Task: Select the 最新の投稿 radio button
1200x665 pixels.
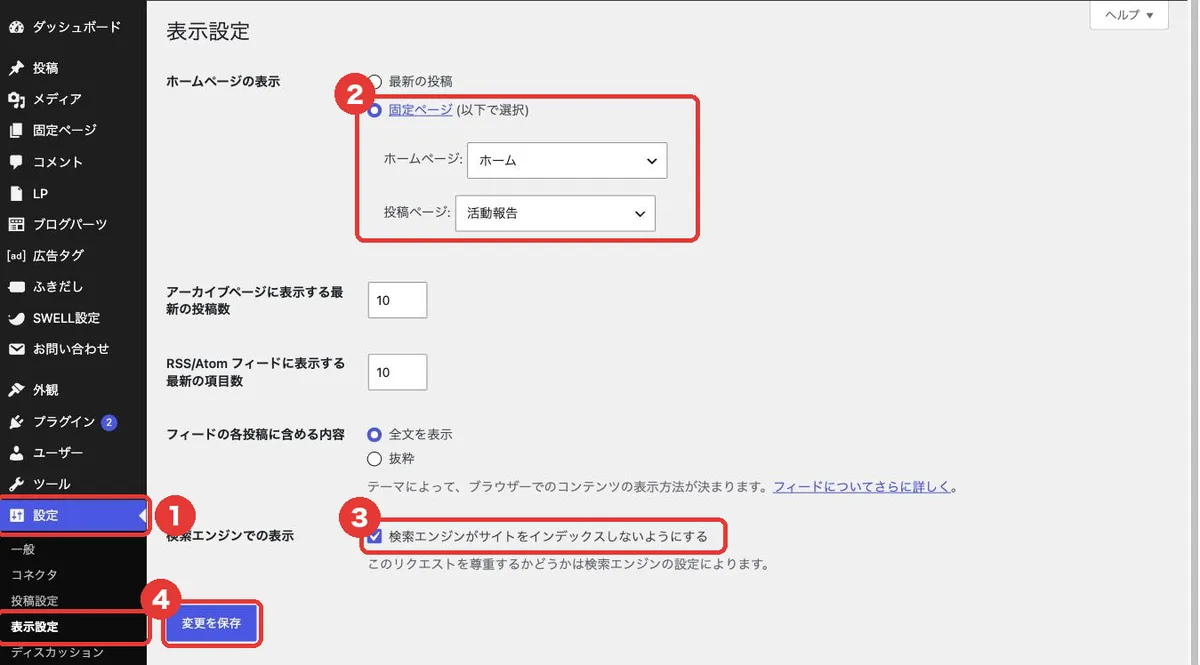Action: tap(375, 81)
